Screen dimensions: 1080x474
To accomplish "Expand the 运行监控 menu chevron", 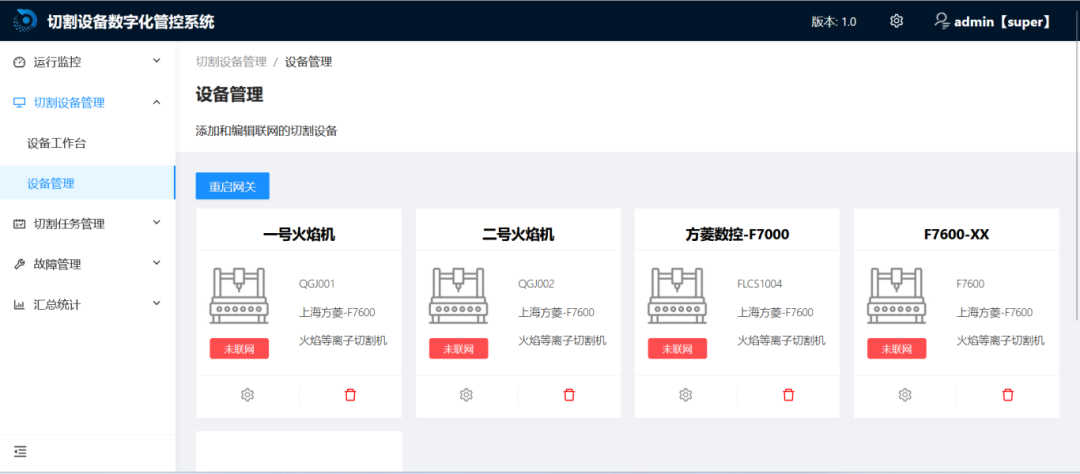I will 156,61.
